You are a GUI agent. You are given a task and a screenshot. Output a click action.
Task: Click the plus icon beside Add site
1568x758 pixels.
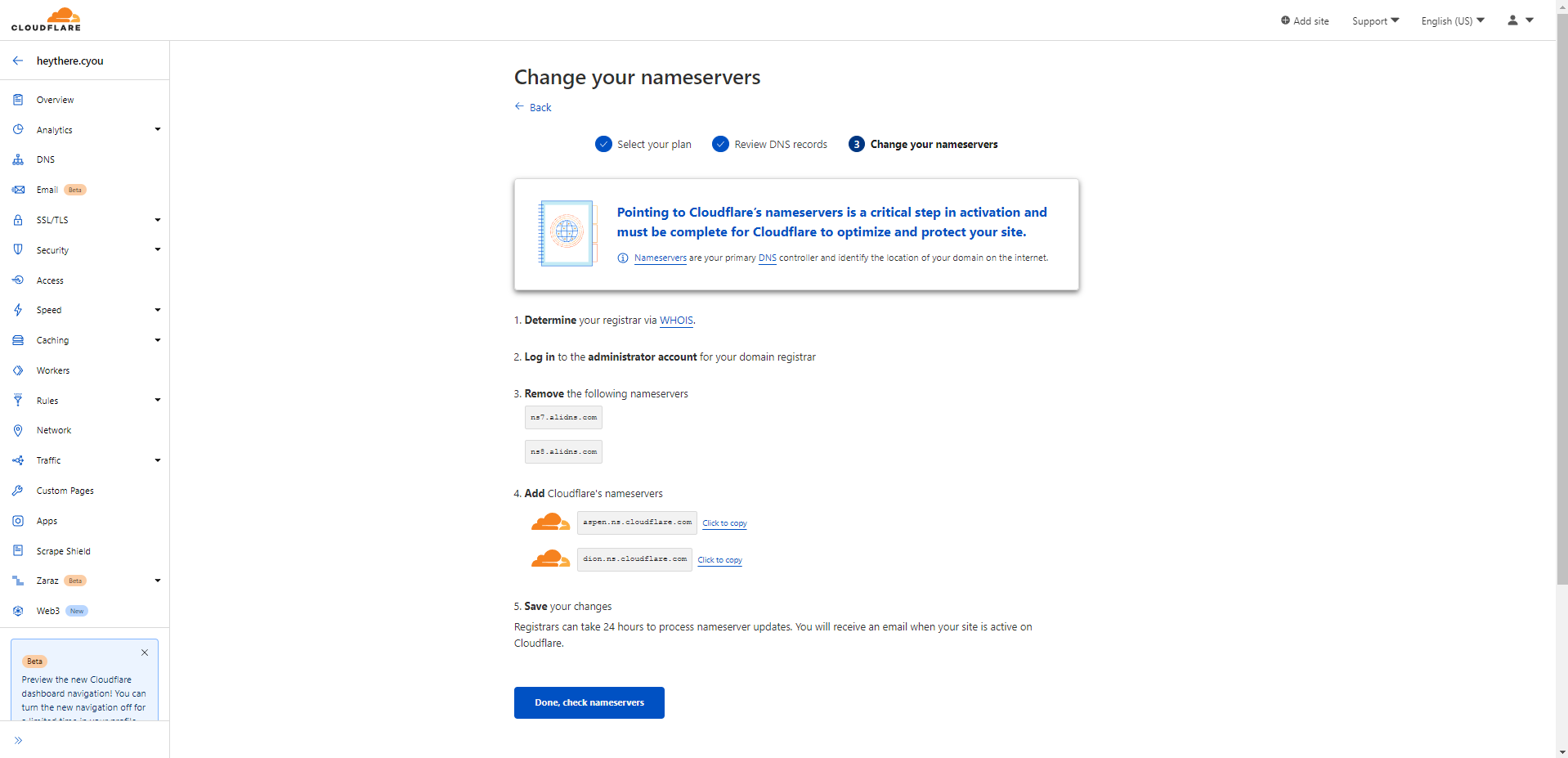[1285, 20]
